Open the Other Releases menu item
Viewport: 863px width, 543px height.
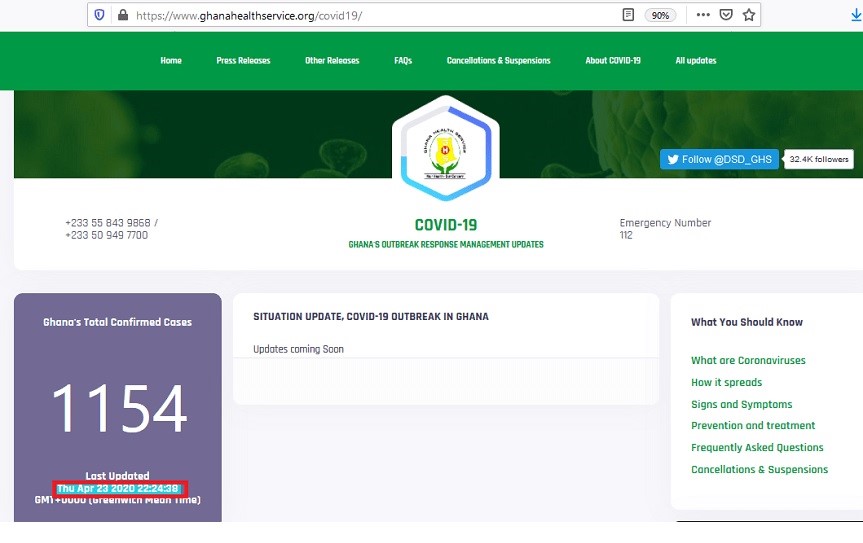tap(332, 61)
